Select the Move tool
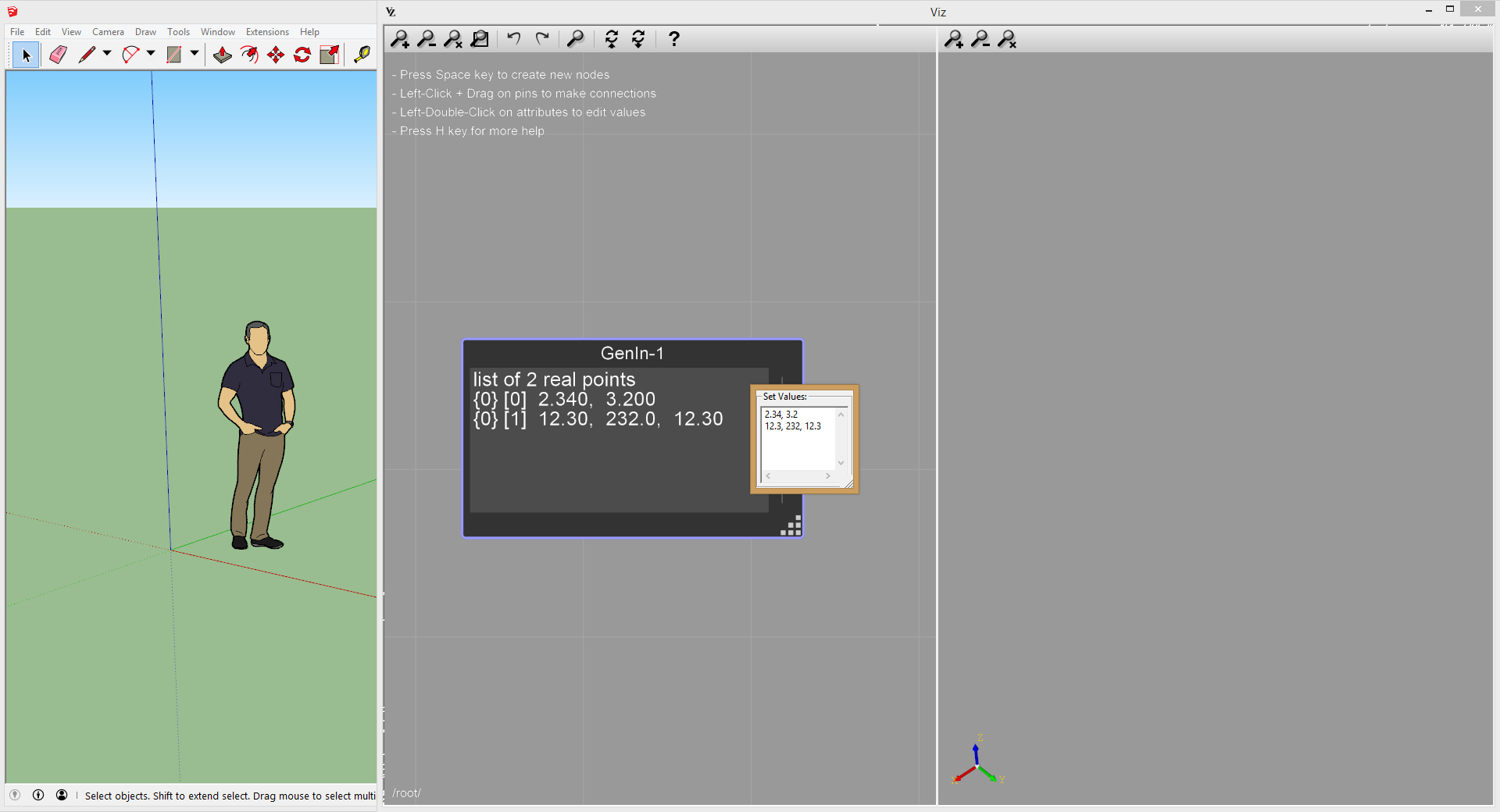This screenshot has height=812, width=1500. coord(276,55)
